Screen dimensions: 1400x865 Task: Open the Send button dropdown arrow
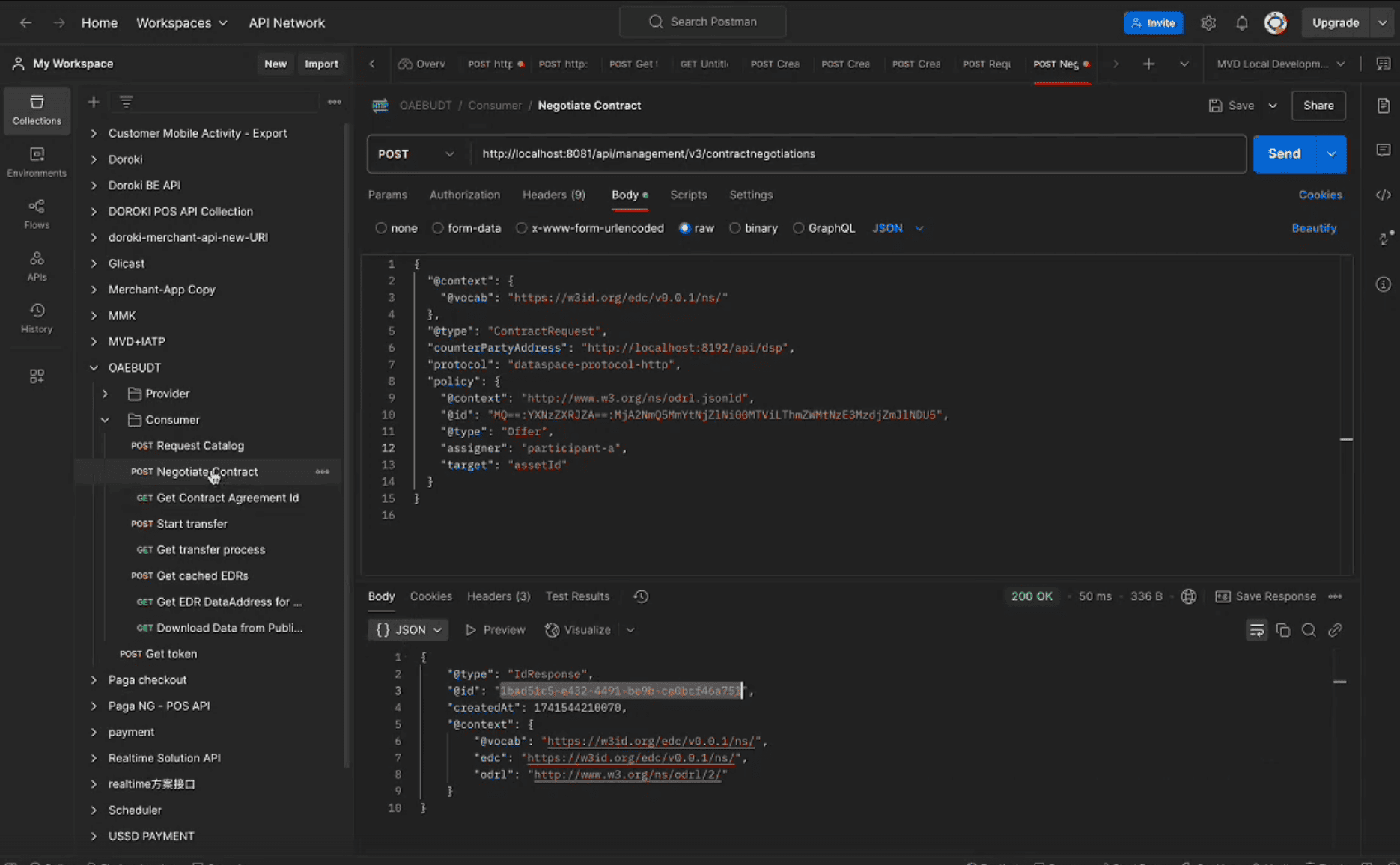[x=1331, y=154]
